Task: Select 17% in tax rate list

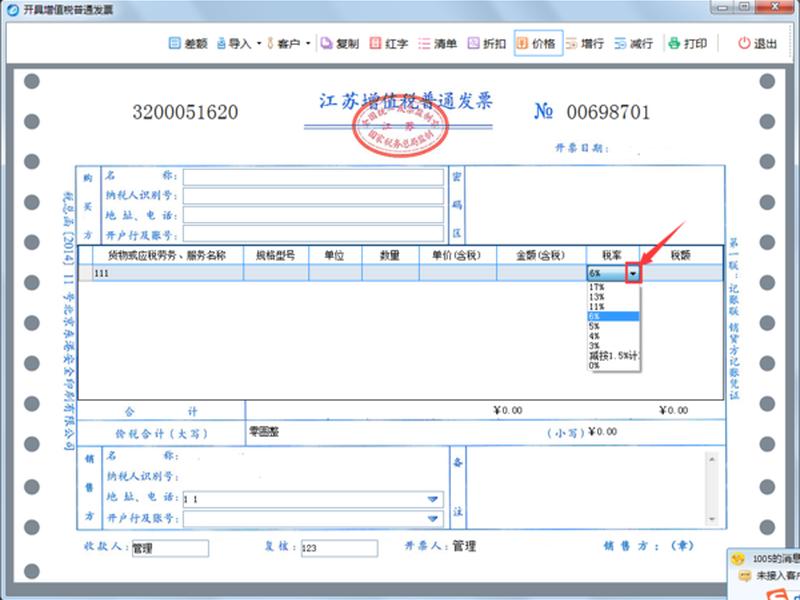Action: (613, 288)
